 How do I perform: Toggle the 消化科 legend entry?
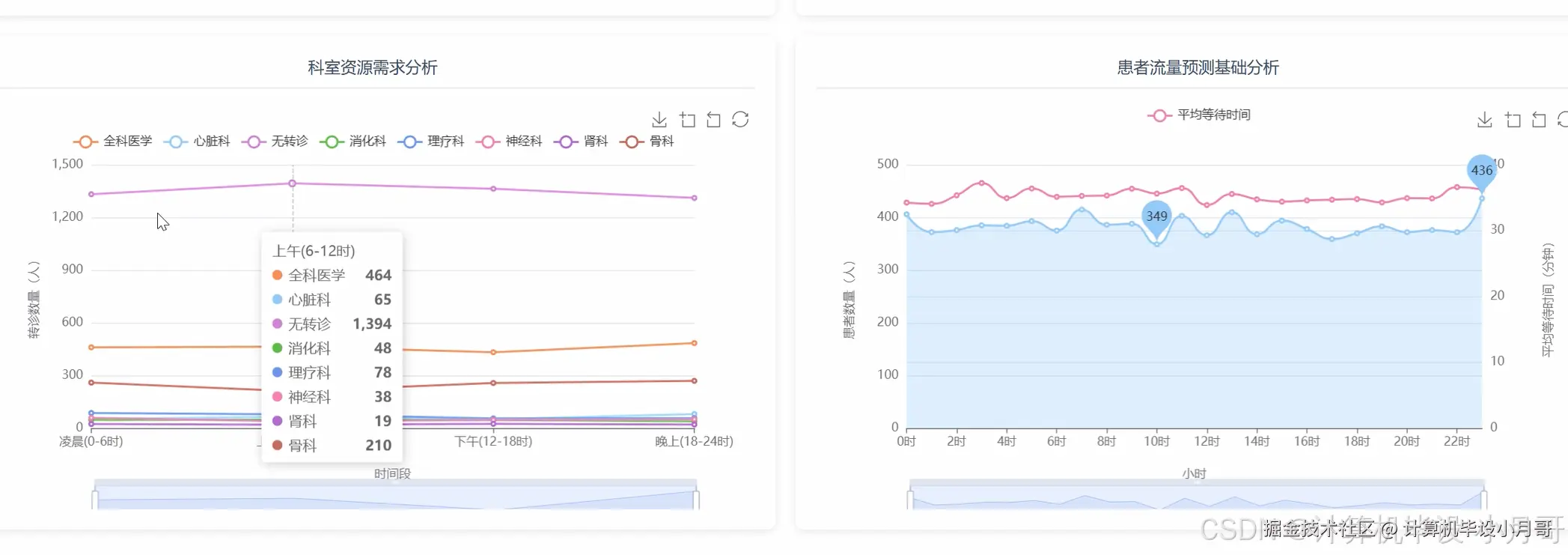tap(353, 142)
